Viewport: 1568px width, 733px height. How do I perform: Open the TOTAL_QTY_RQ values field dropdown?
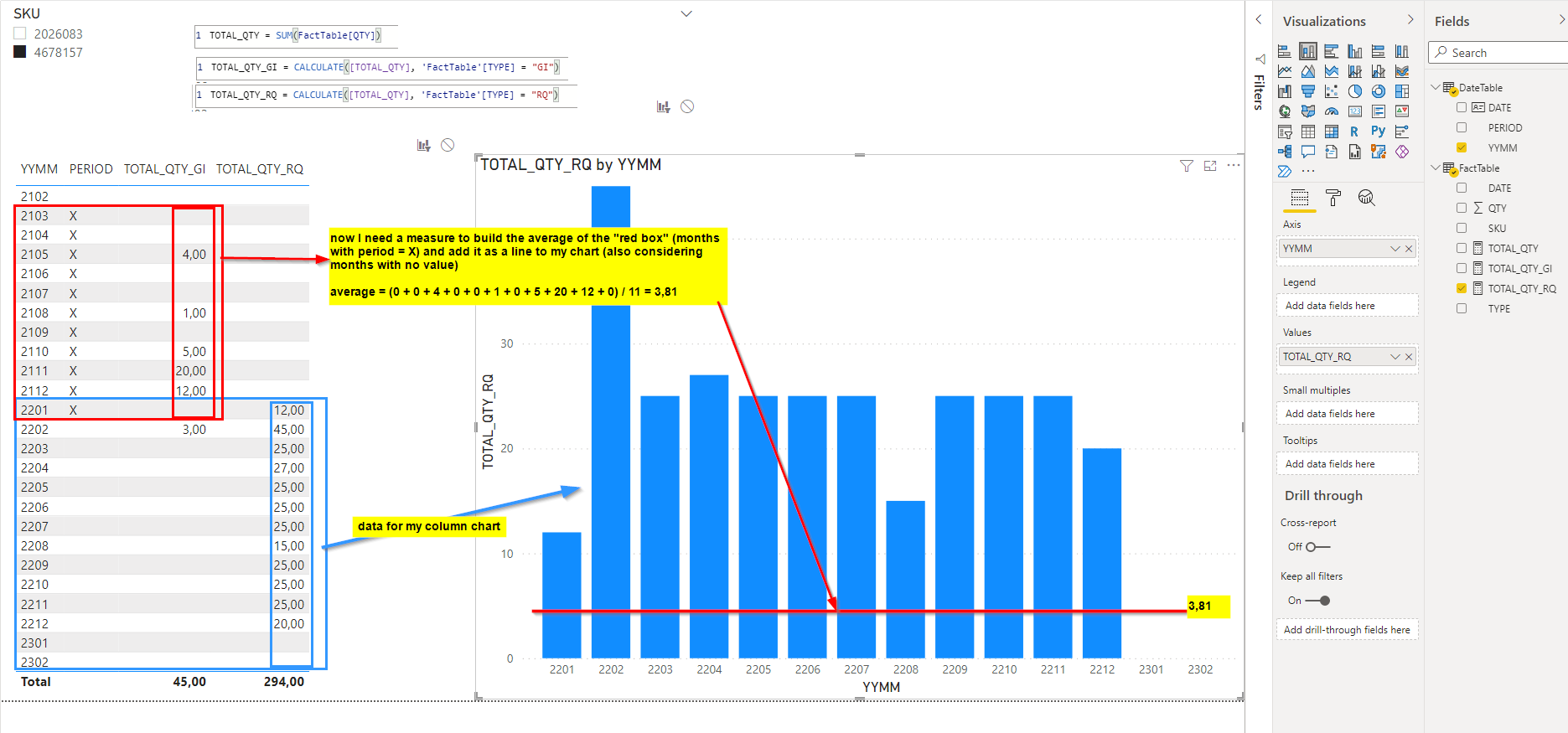tap(1395, 357)
